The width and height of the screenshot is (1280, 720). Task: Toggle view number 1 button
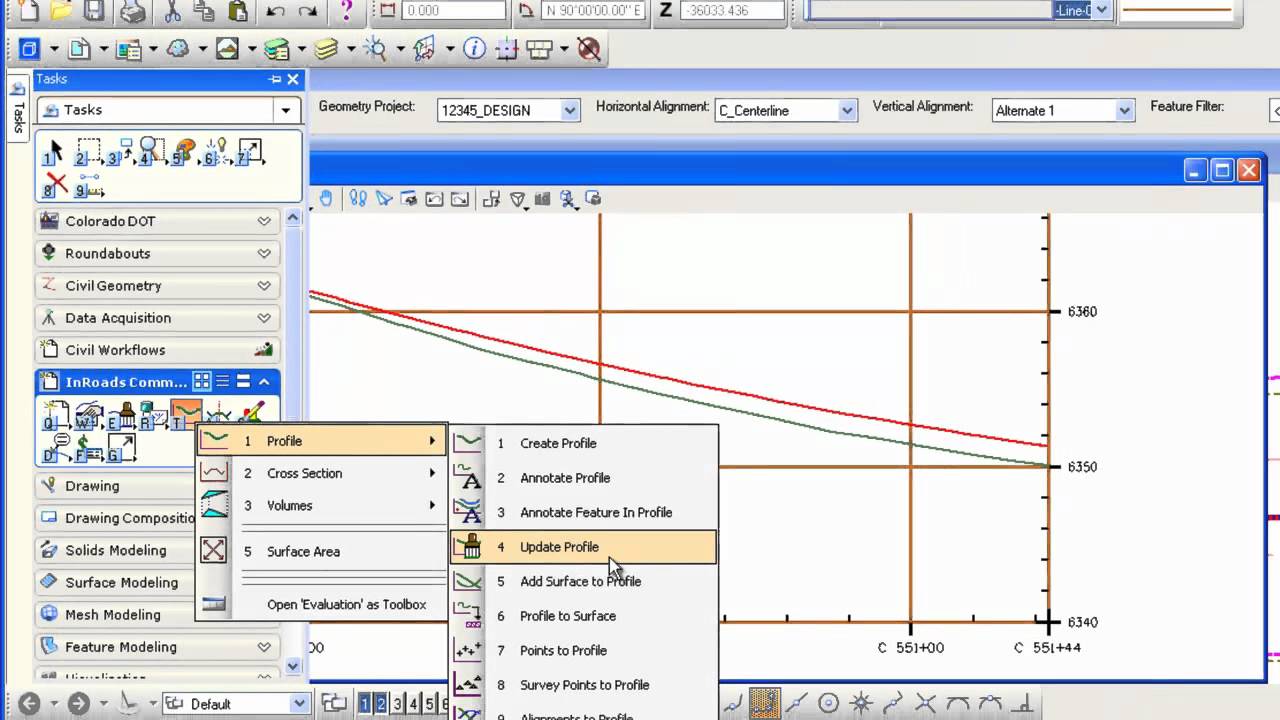pos(365,704)
